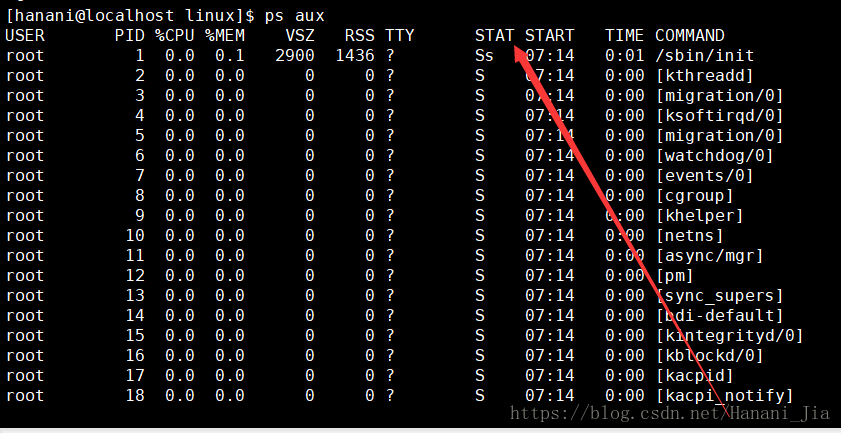841x433 pixels.
Task: Select [migration/0] in the PID 5 row
Action: [720, 135]
